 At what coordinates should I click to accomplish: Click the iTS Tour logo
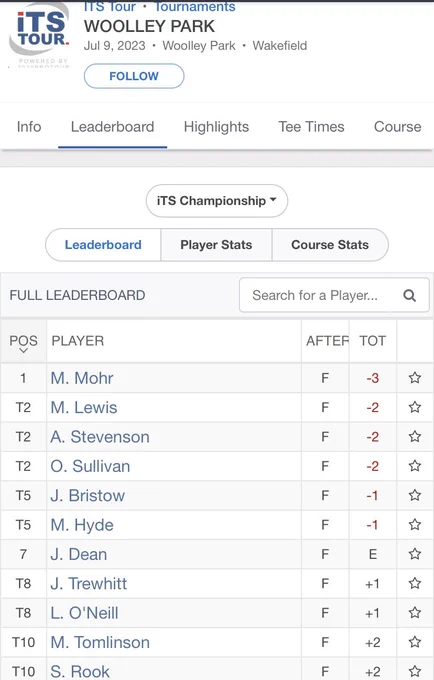40,34
